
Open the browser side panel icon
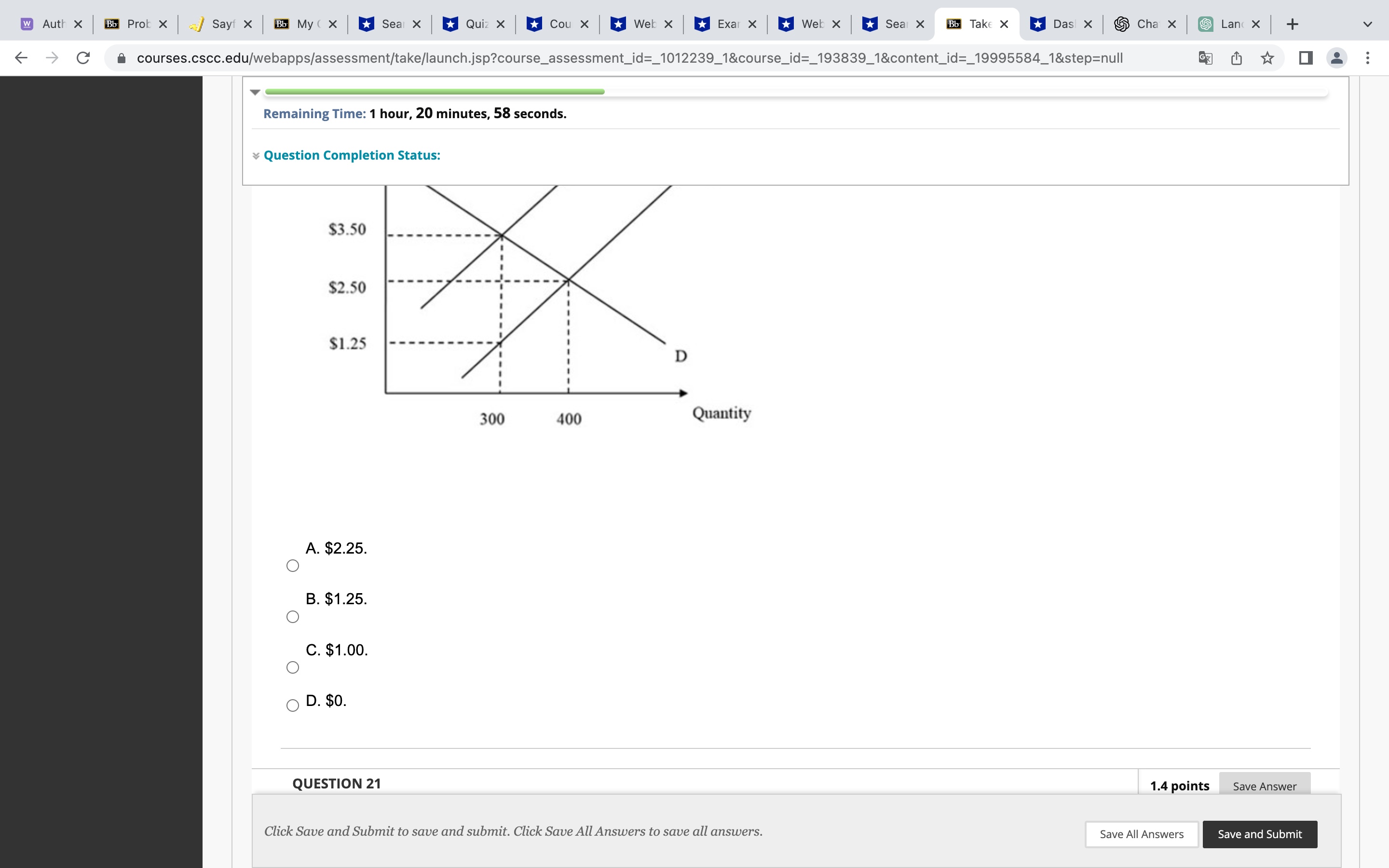(1305, 57)
